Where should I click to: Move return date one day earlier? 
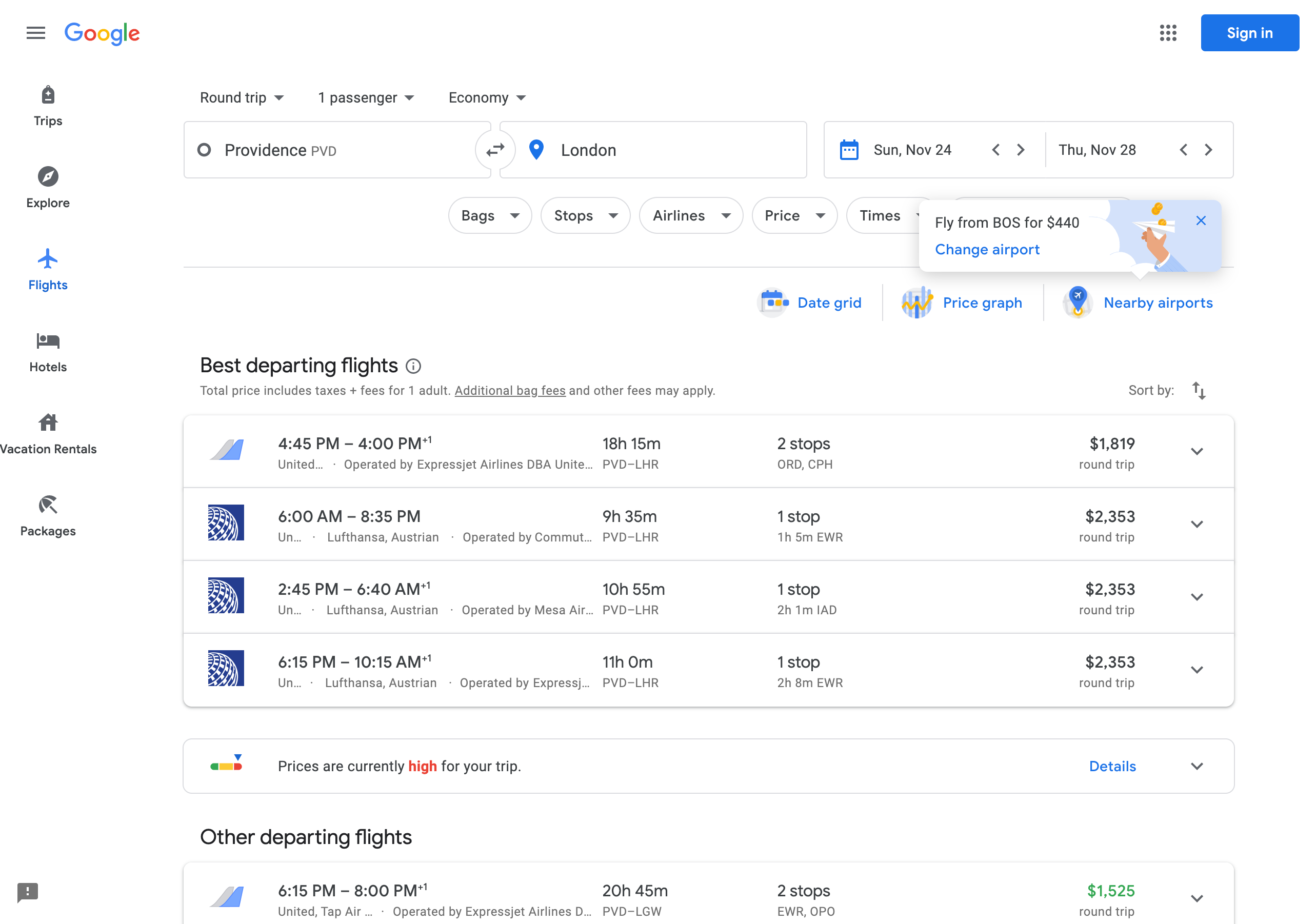click(x=1184, y=150)
